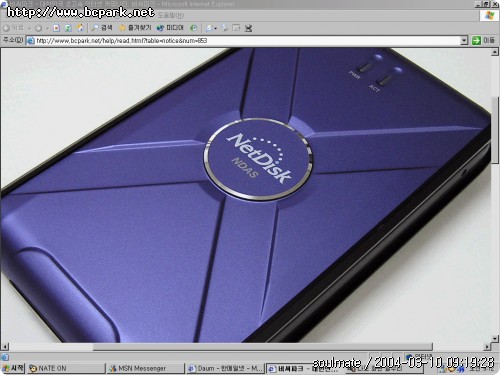
Task: Open the 시작 Start menu
Action: pos(13,368)
